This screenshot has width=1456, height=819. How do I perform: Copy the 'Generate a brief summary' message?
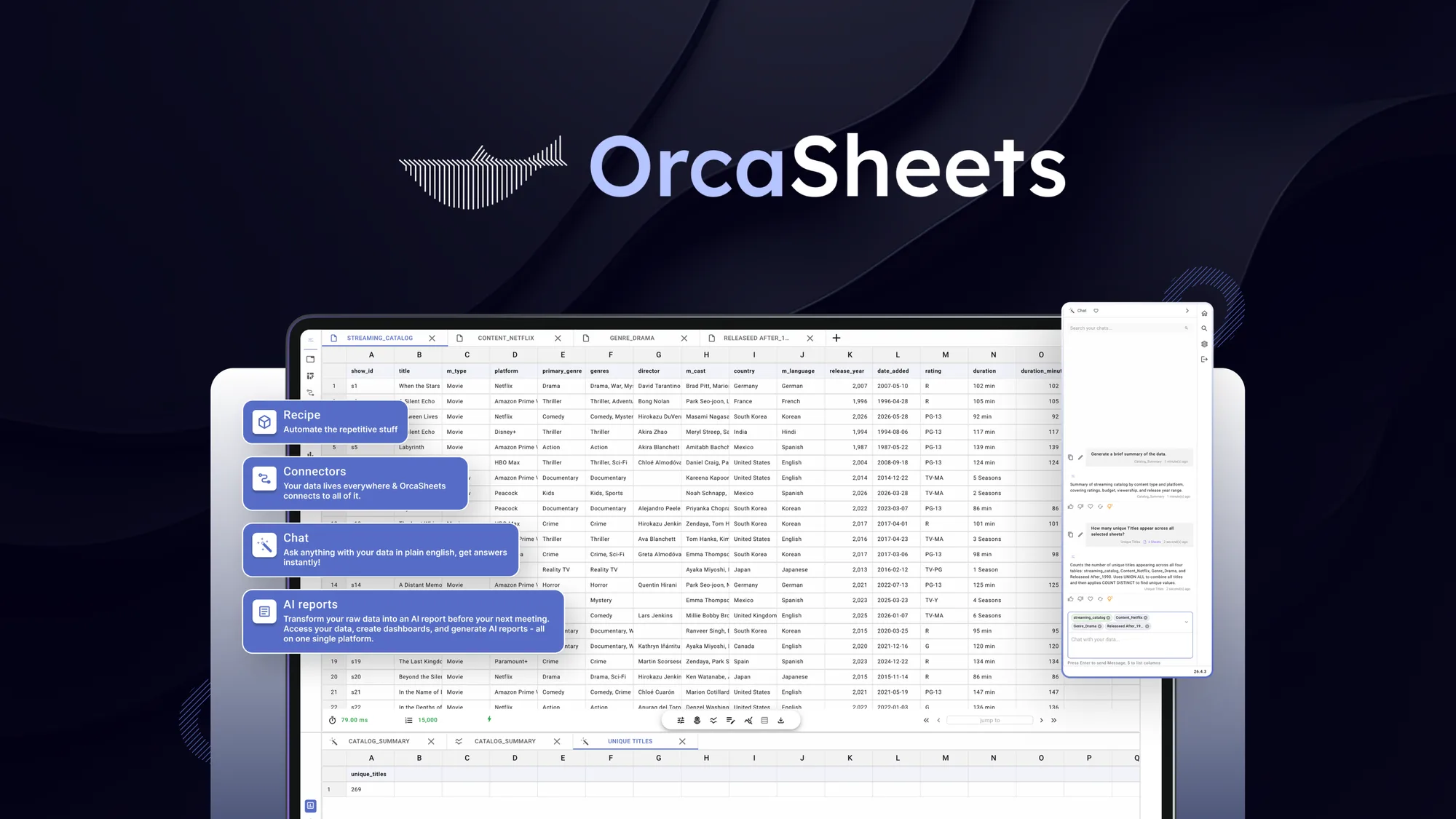pos(1070,457)
